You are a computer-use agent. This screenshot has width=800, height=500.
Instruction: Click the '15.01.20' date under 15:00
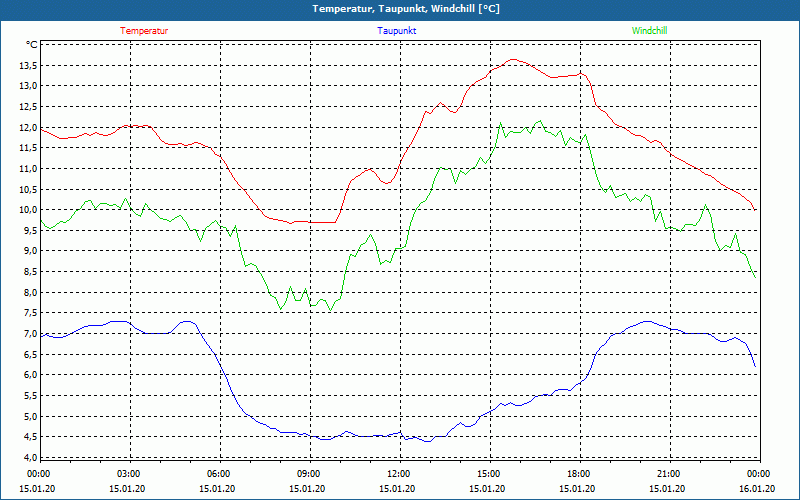[488, 489]
